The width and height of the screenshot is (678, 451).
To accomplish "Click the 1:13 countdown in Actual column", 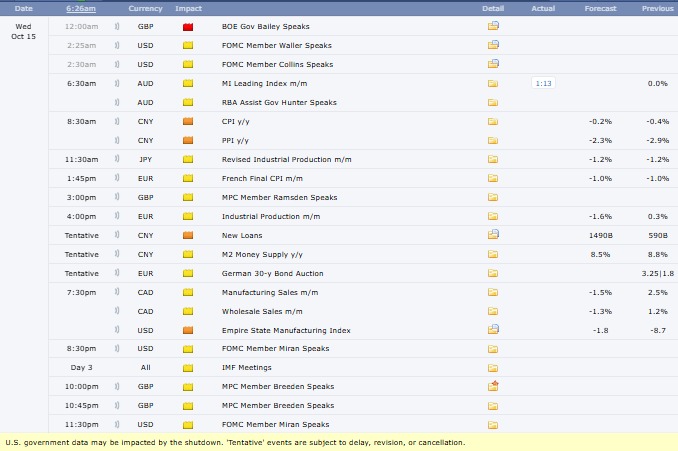I will (x=543, y=84).
